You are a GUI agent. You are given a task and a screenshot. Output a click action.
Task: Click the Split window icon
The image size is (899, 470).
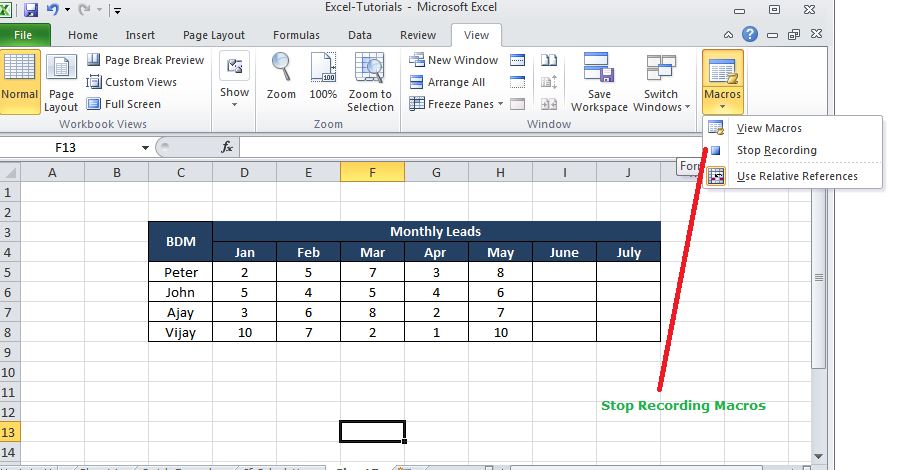tap(518, 60)
